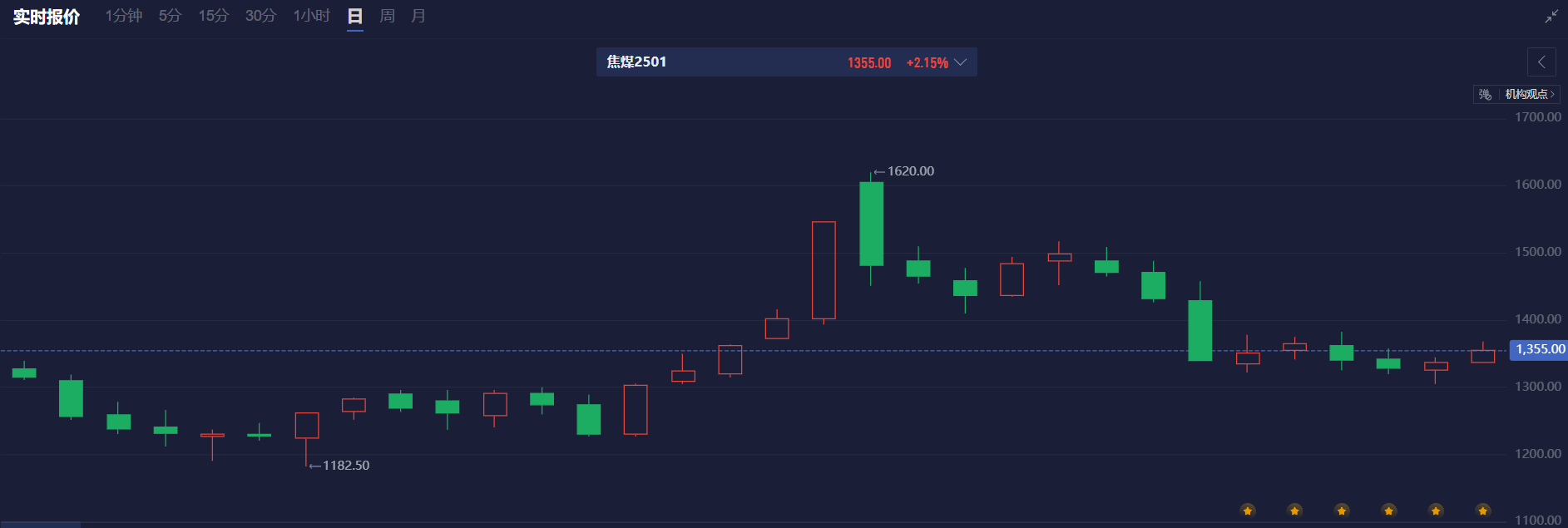Screen dimensions: 1568x528
Task: Switch to 月 monthly chart
Action: click(x=418, y=16)
